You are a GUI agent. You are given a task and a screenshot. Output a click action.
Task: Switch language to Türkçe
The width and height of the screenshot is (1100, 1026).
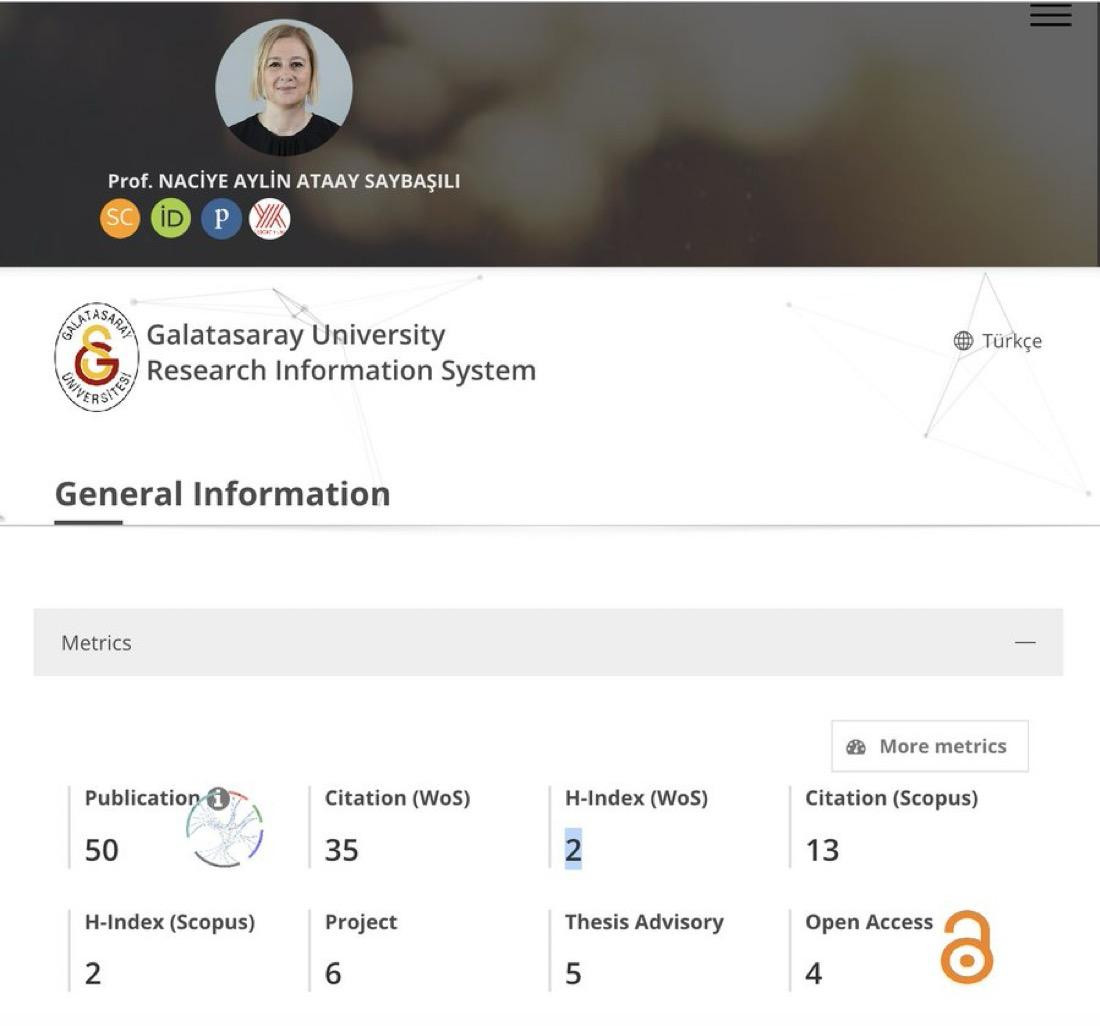click(1012, 341)
